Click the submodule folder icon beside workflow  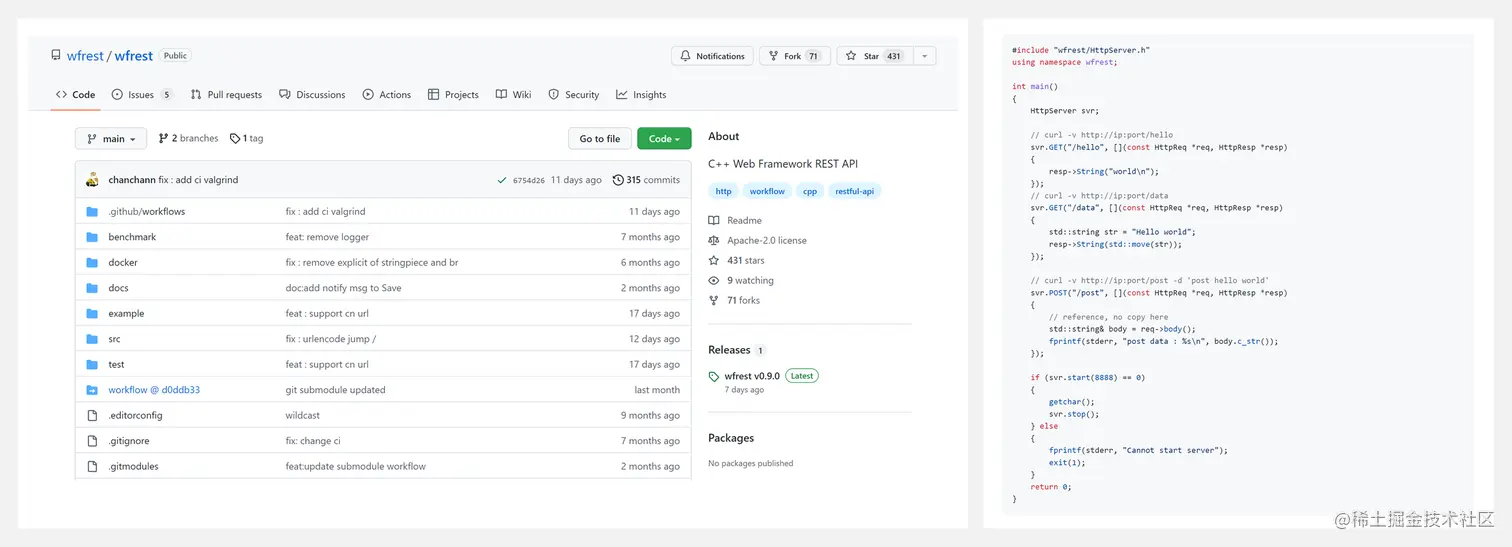click(92, 390)
